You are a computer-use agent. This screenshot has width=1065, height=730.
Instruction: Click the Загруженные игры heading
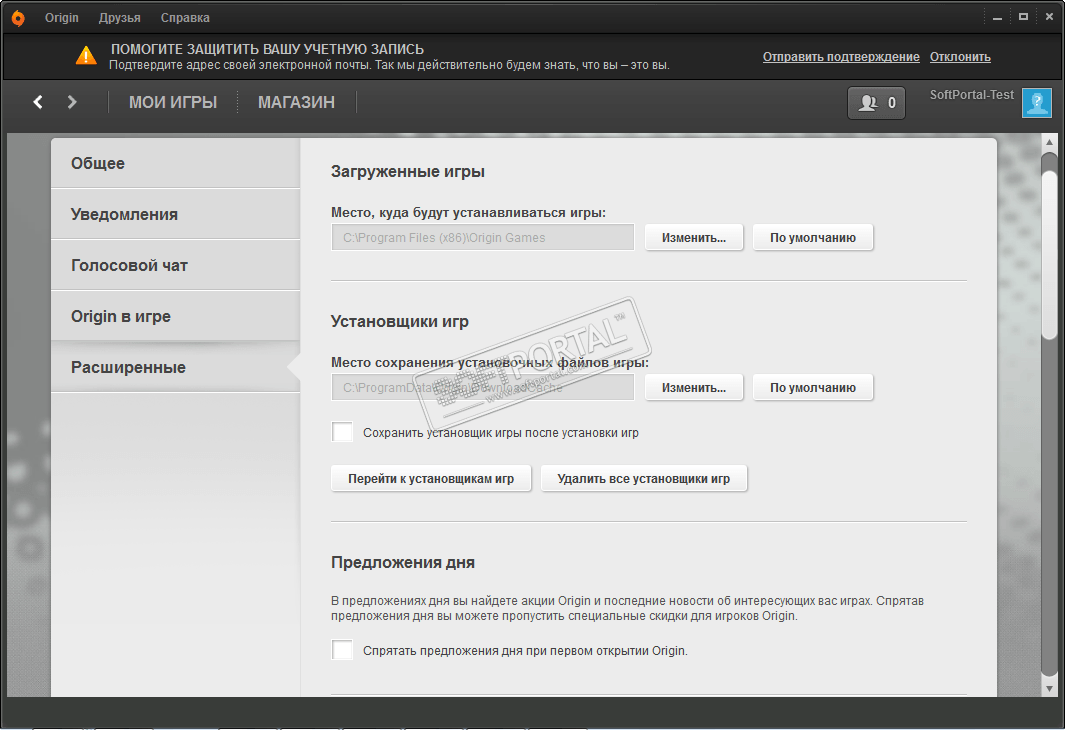point(408,172)
